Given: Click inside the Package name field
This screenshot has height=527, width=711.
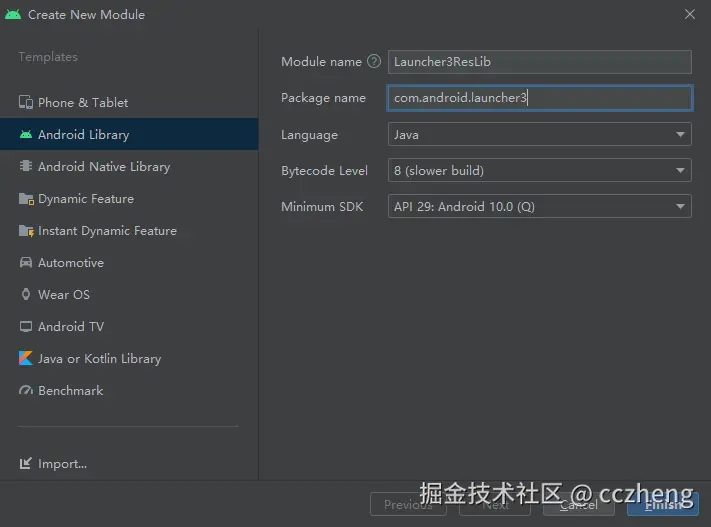Looking at the screenshot, I should (540, 98).
